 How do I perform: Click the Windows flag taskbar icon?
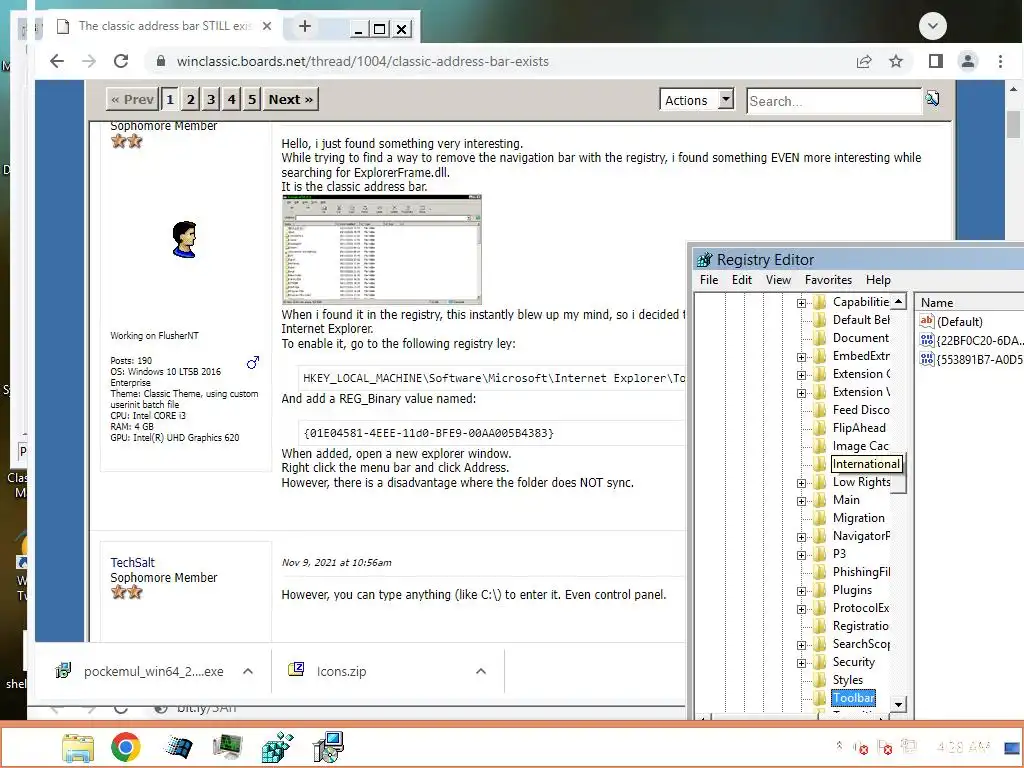click(178, 747)
